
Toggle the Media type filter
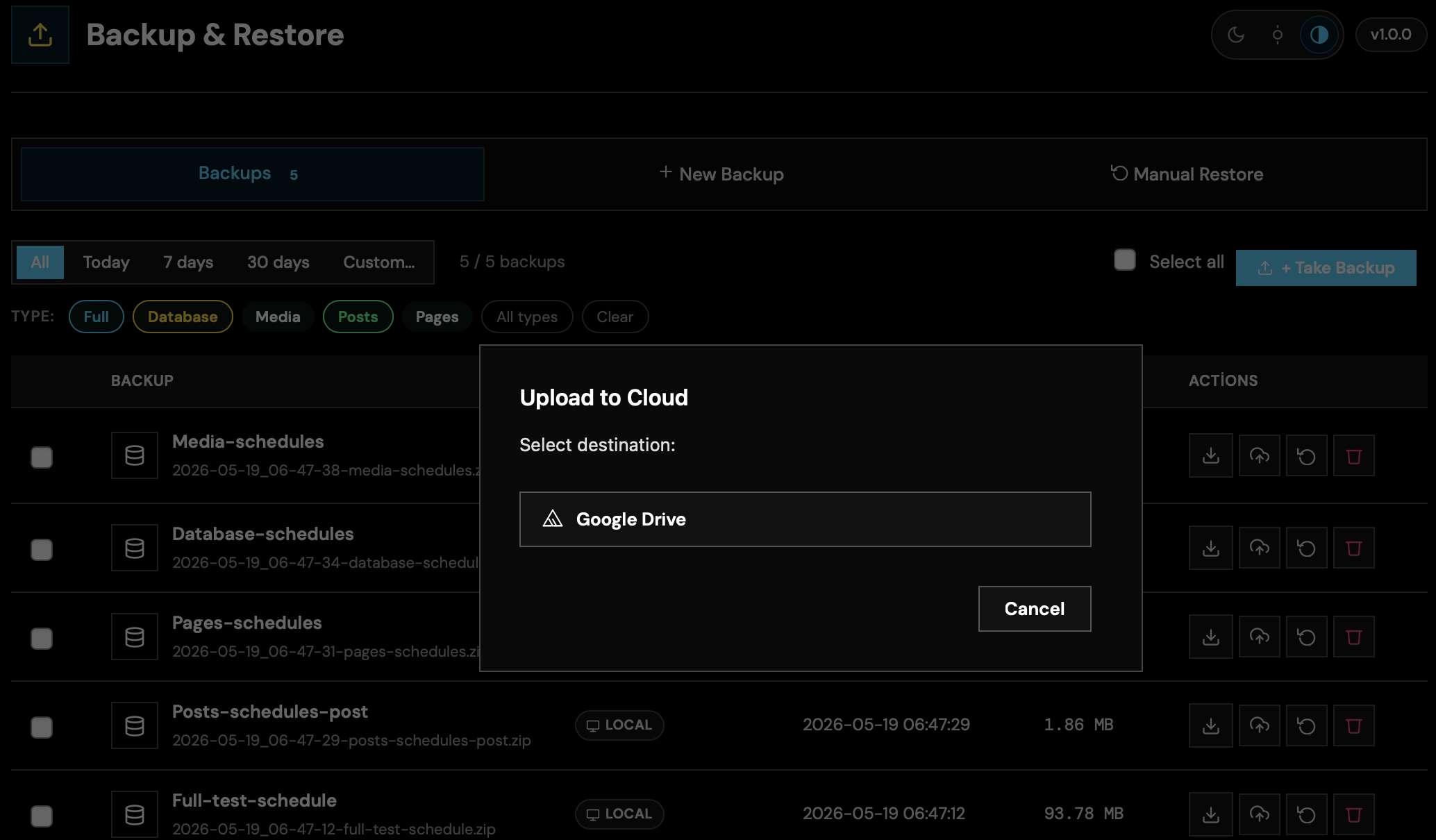pos(278,317)
